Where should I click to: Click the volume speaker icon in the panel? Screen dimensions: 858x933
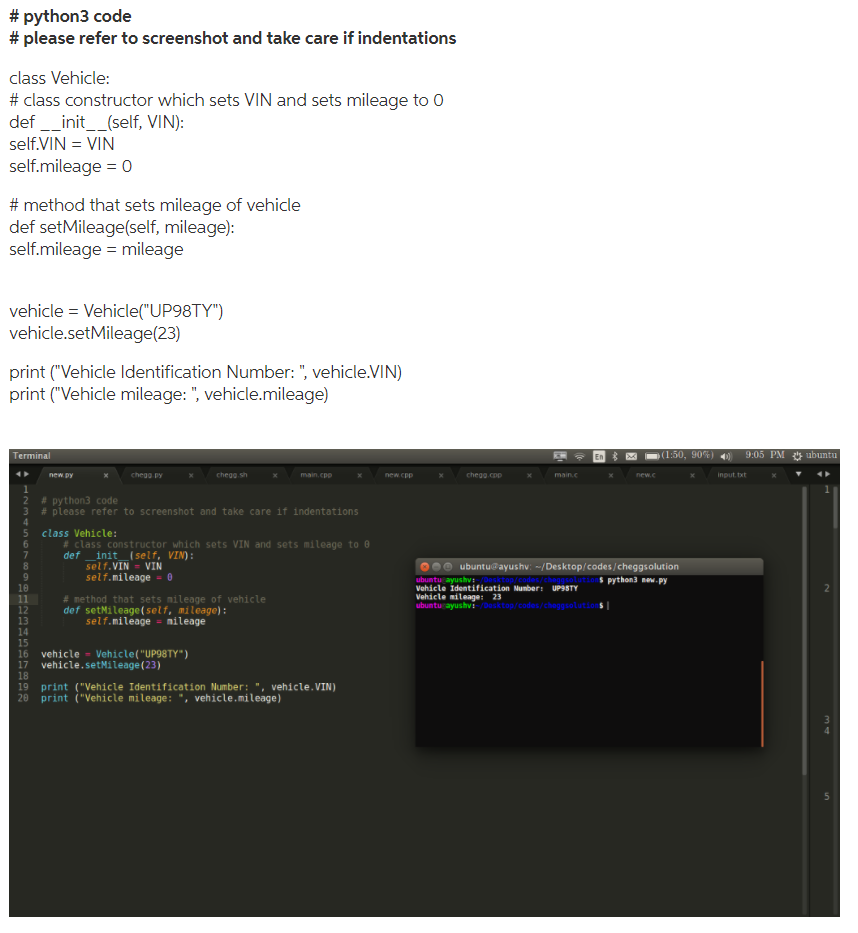coord(725,455)
